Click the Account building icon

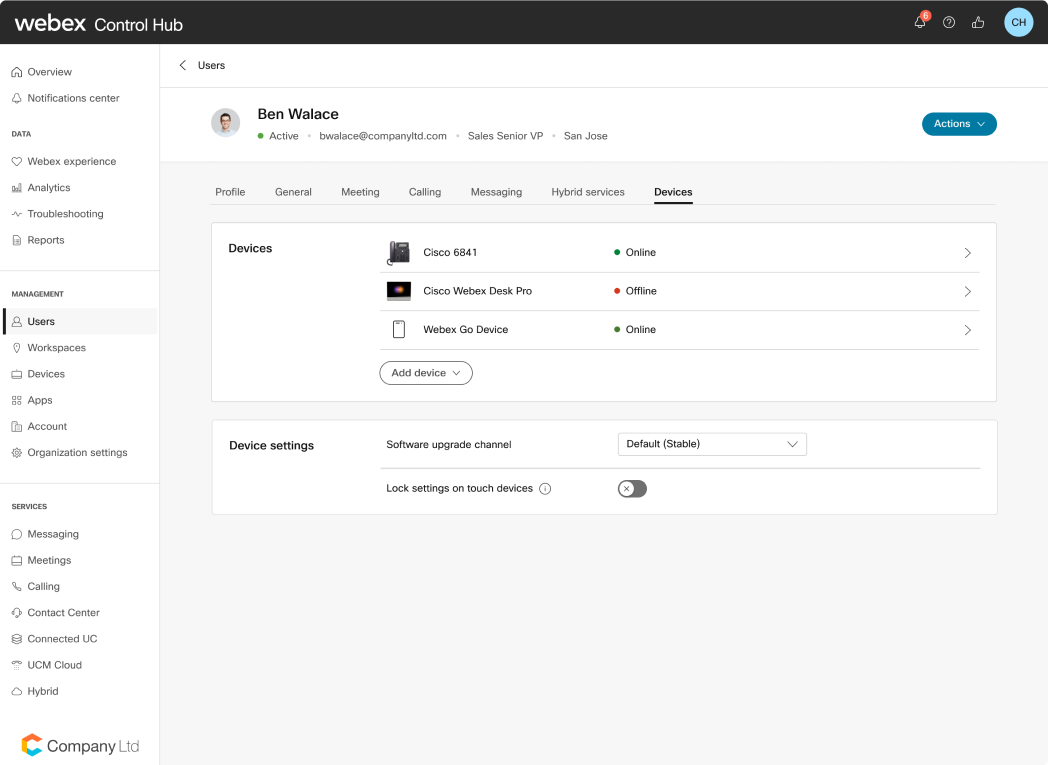[x=17, y=426]
